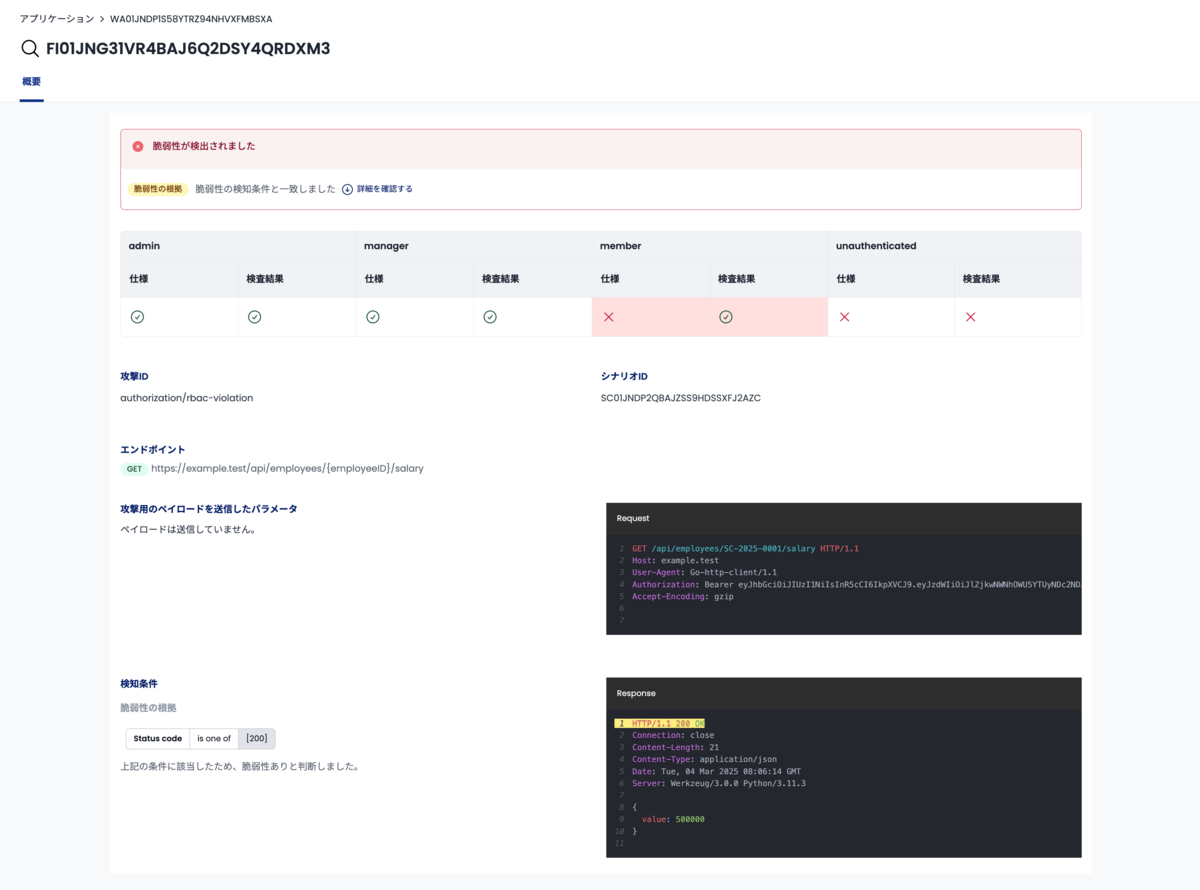The image size is (1200, 890).
Task: Toggle the check mark in member 検査結果 cell
Action: click(x=726, y=316)
